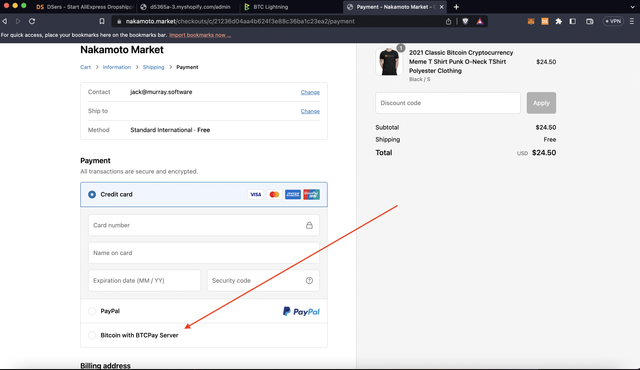
Task: Open the DSers extension icon
Action: tap(544, 21)
